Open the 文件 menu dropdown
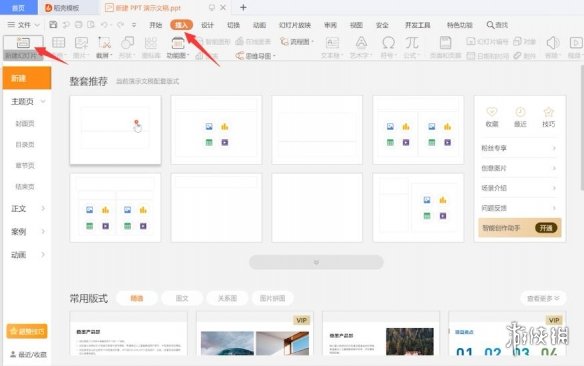 23,25
